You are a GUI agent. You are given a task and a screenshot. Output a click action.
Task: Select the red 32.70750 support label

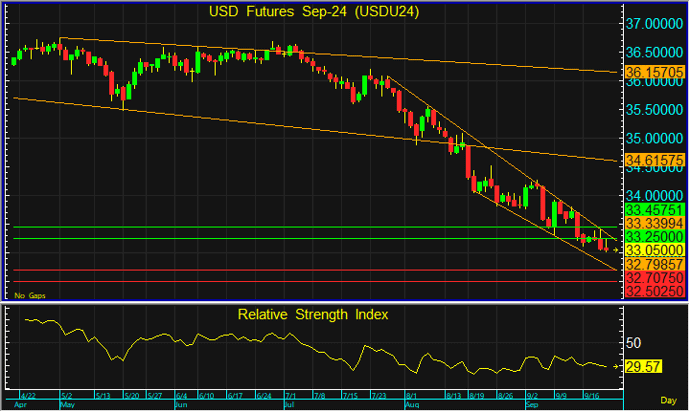(654, 276)
